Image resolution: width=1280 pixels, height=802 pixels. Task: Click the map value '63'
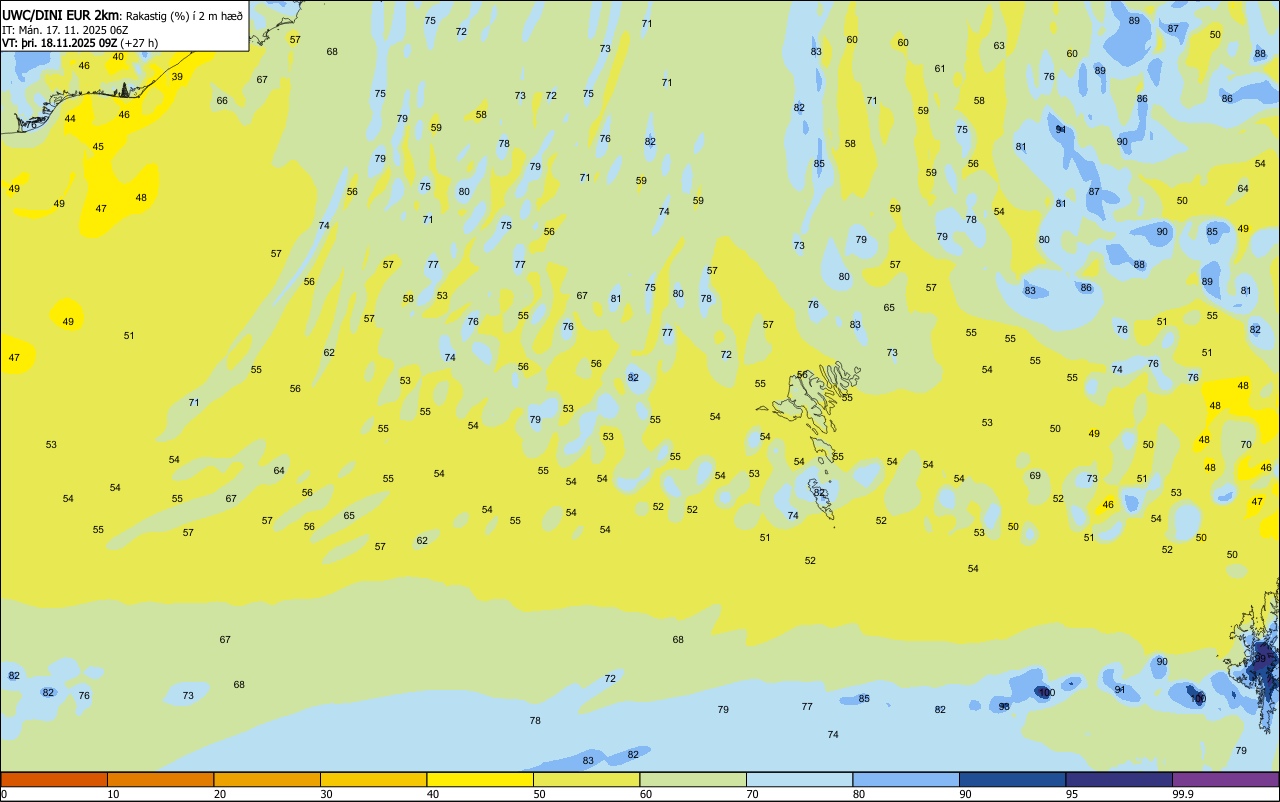tap(999, 46)
